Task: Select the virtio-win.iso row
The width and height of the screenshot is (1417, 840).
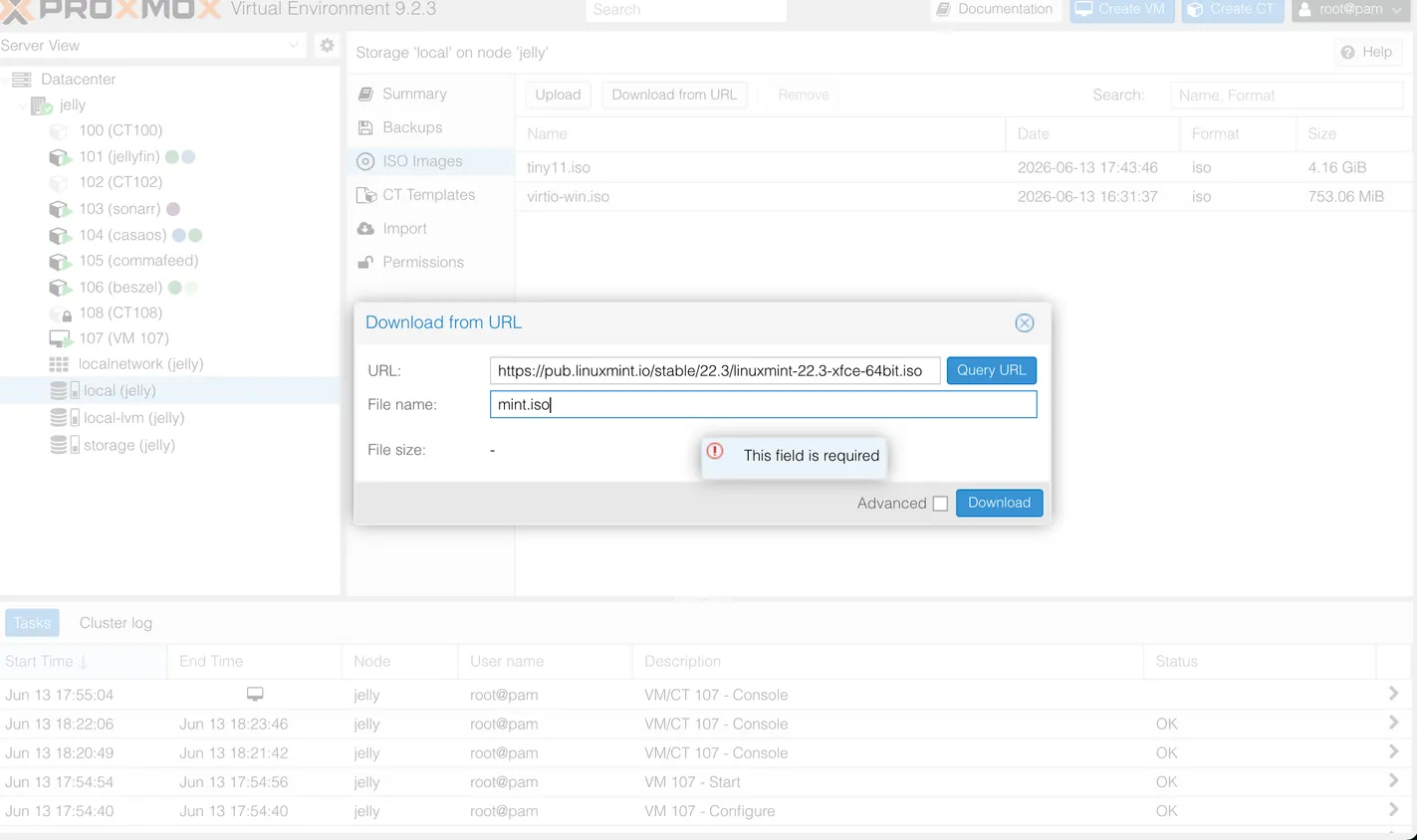Action: click(x=963, y=196)
